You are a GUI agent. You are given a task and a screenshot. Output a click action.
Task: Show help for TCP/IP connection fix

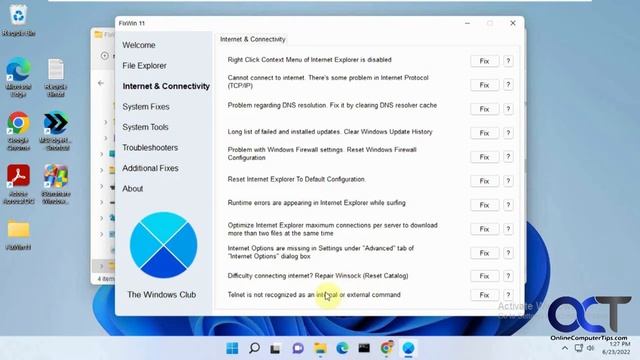pyautogui.click(x=508, y=85)
